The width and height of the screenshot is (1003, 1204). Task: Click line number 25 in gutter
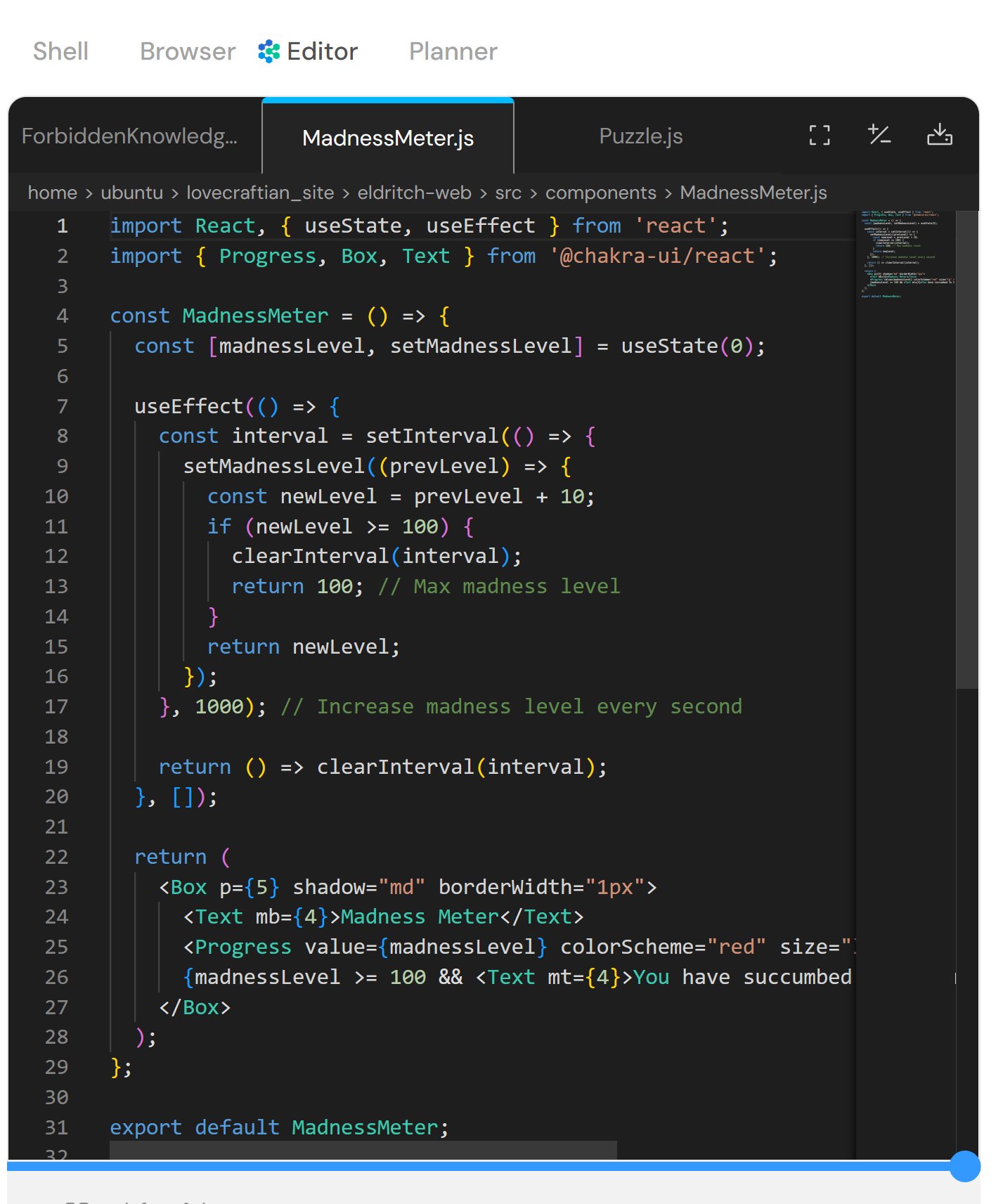click(x=56, y=947)
